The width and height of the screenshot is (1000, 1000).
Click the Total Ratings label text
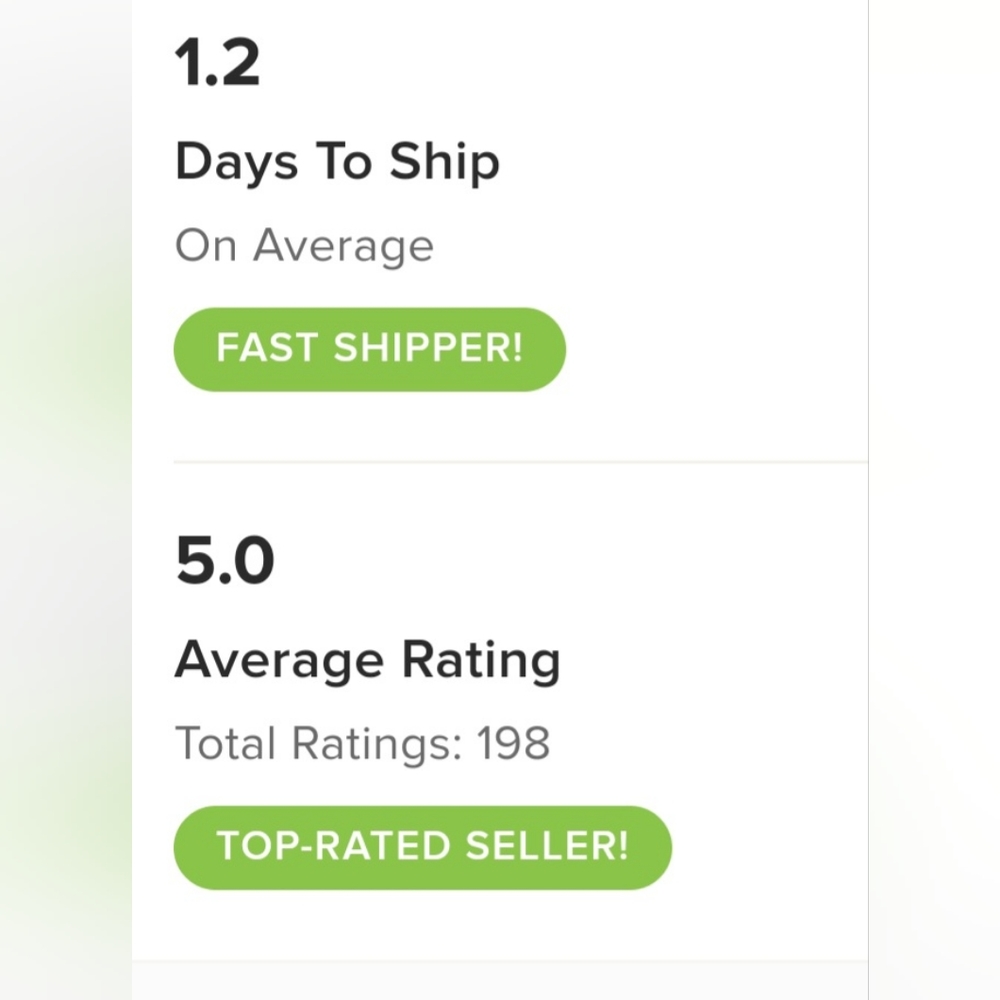pos(318,744)
